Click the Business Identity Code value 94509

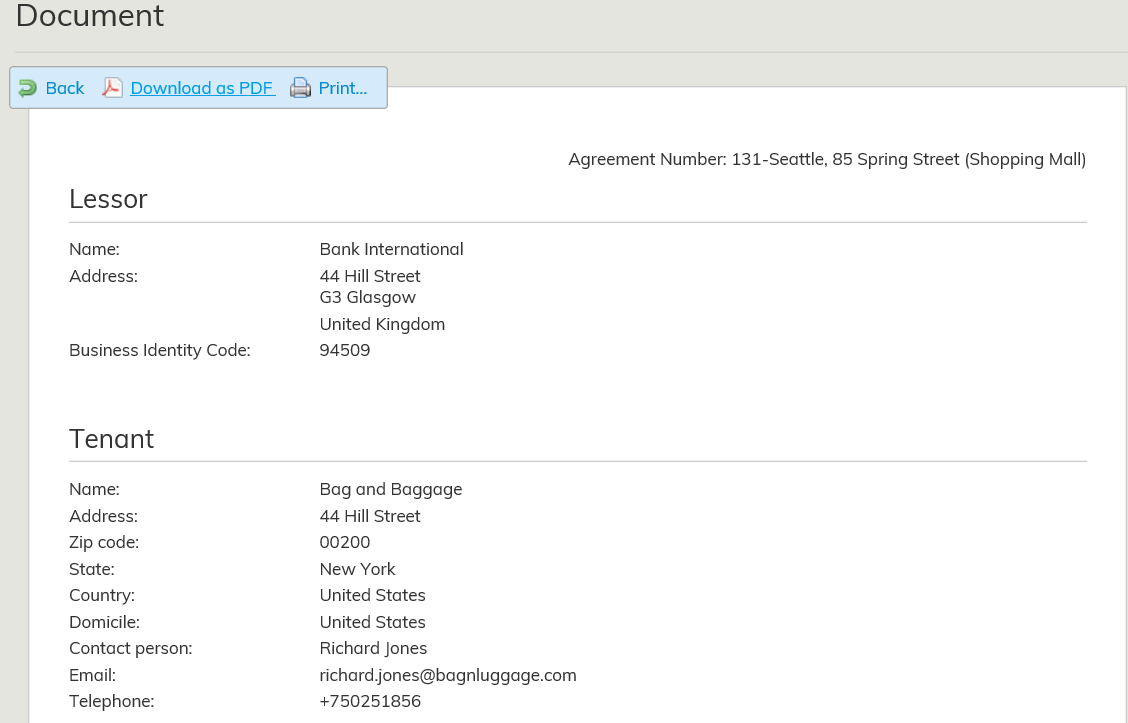coord(345,350)
